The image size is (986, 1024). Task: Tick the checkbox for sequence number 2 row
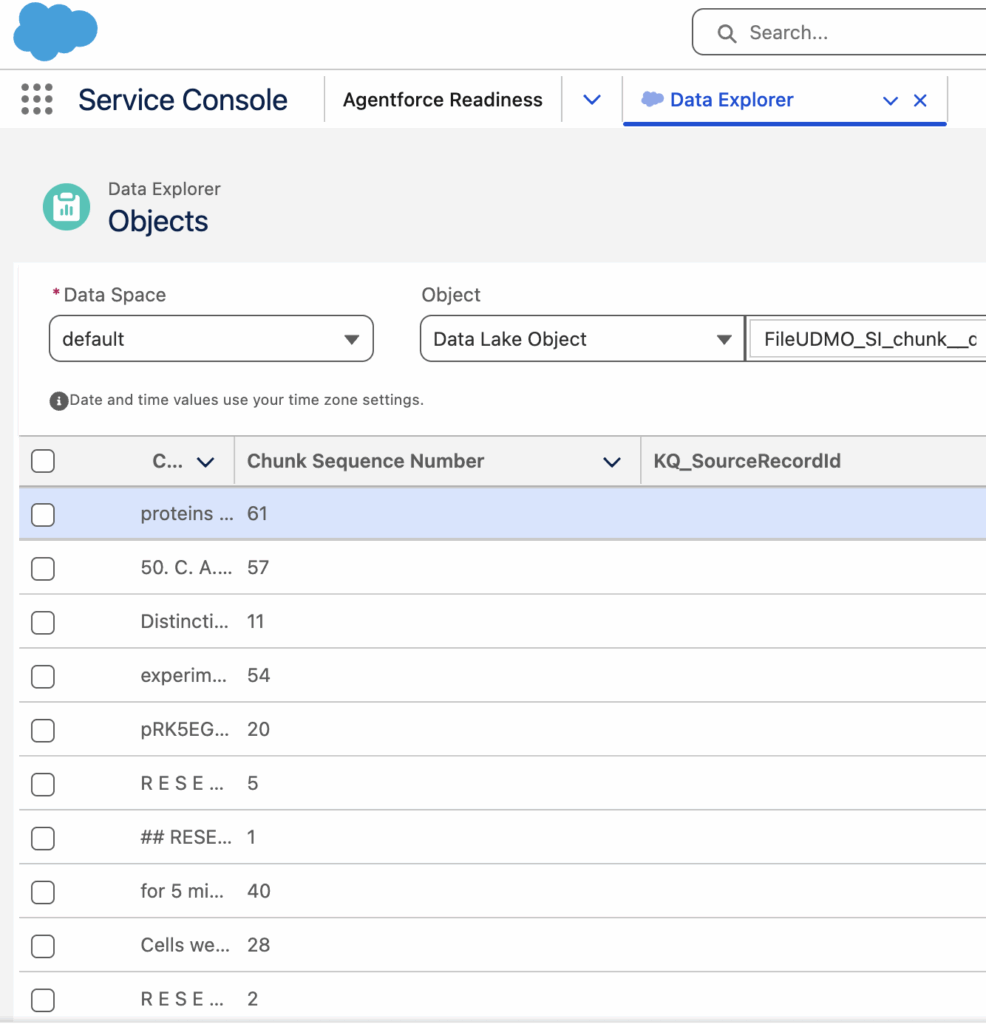click(43, 999)
